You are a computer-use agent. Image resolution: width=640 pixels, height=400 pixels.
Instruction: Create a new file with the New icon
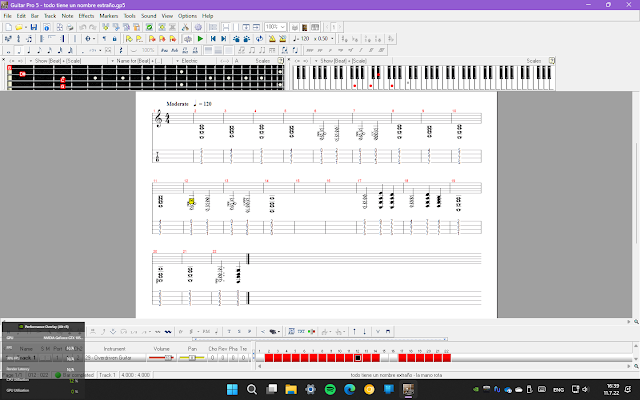pyautogui.click(x=9, y=27)
